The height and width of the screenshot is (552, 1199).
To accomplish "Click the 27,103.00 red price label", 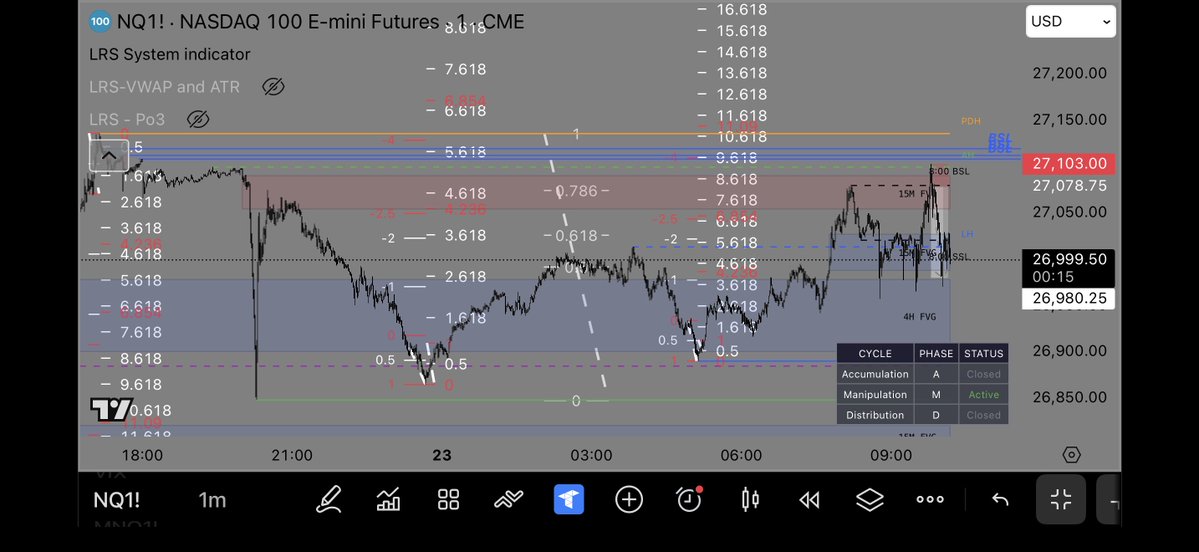I will (1069, 164).
